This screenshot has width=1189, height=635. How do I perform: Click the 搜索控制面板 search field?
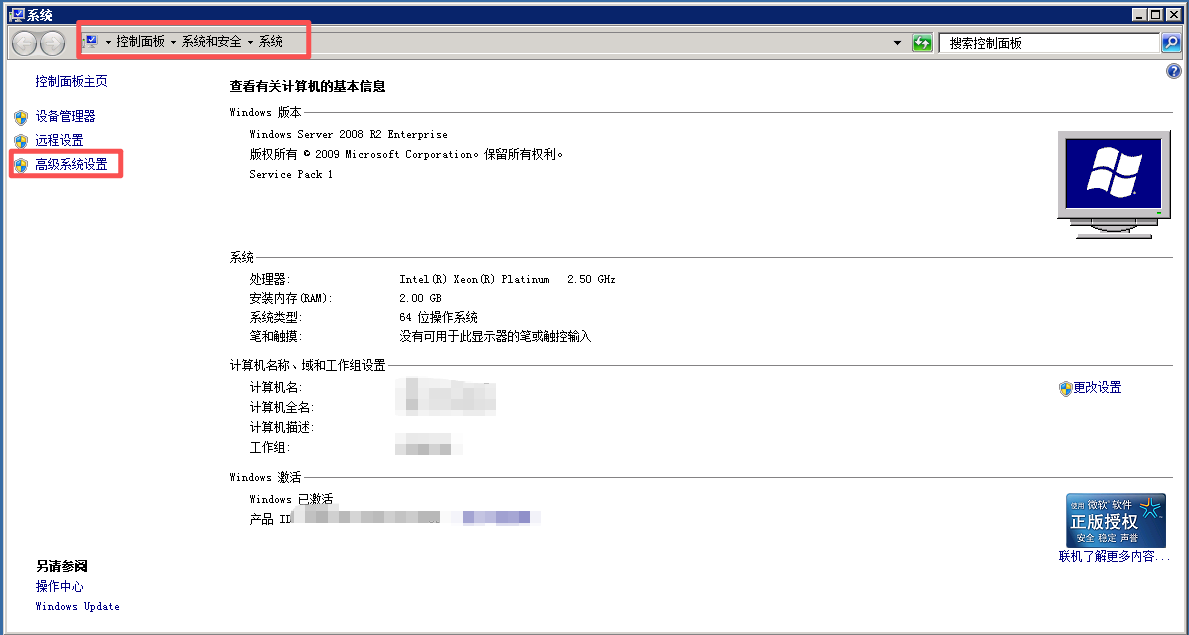(1049, 43)
